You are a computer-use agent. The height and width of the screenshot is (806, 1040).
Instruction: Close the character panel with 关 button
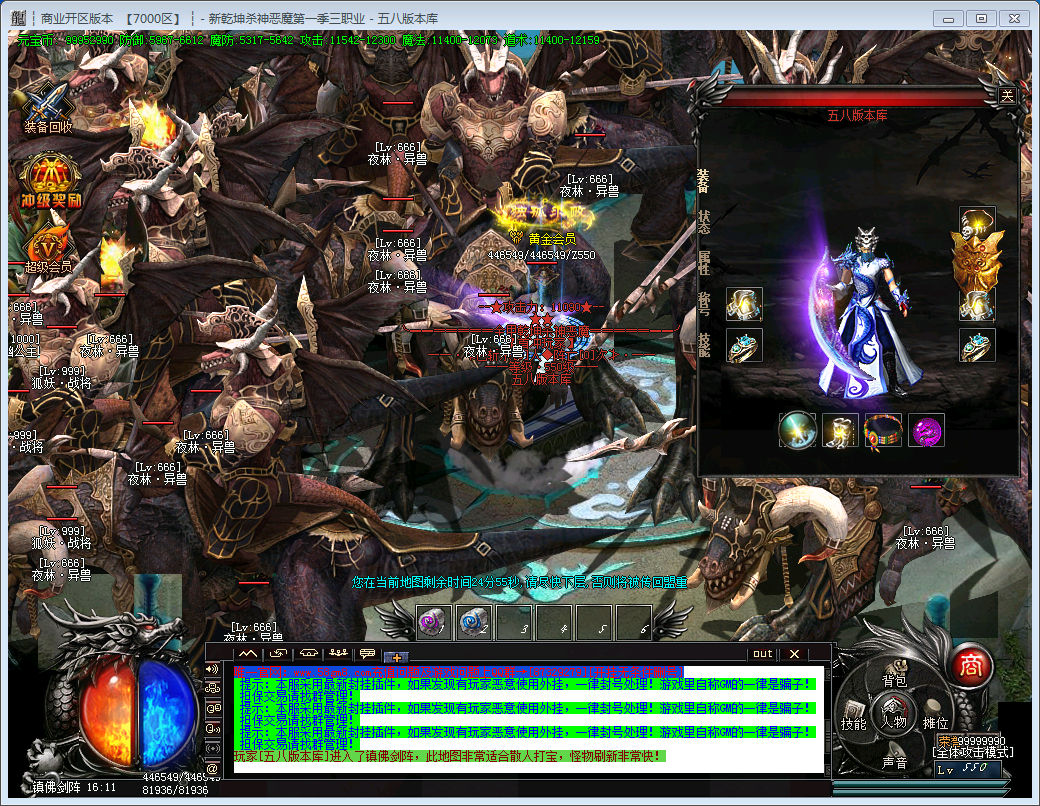(x=1007, y=96)
